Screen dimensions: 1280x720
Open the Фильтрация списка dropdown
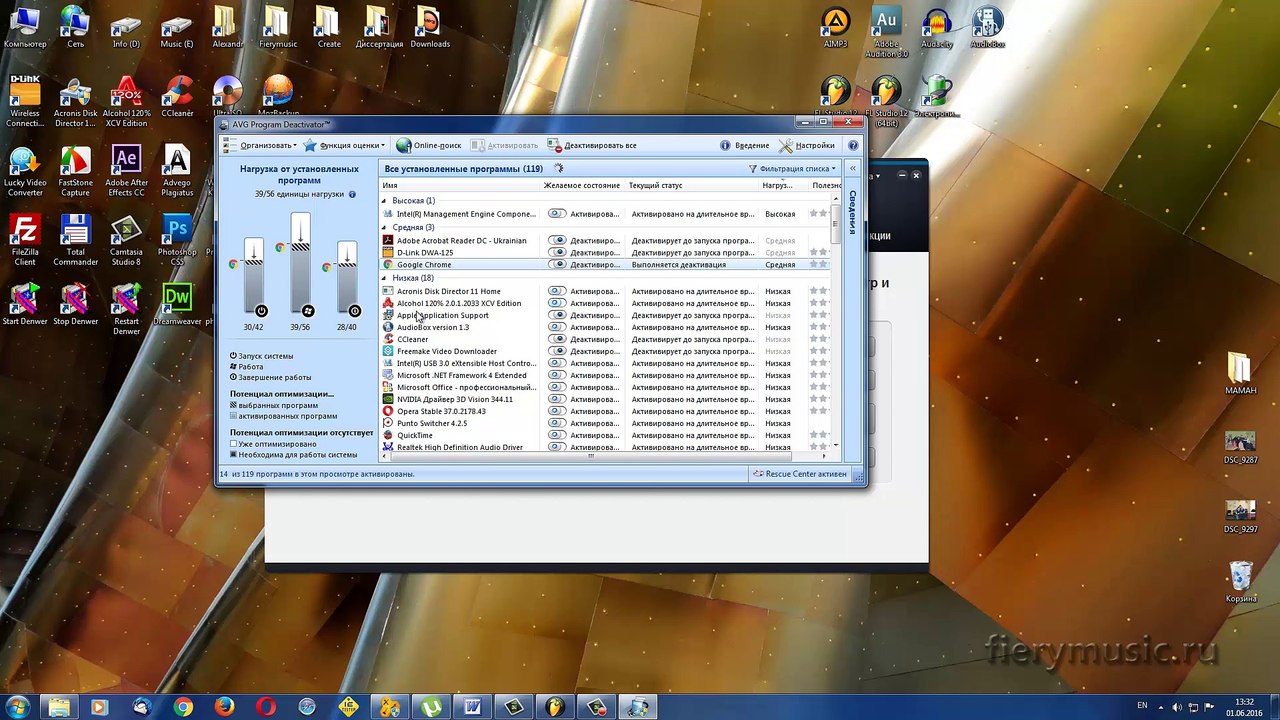792,169
